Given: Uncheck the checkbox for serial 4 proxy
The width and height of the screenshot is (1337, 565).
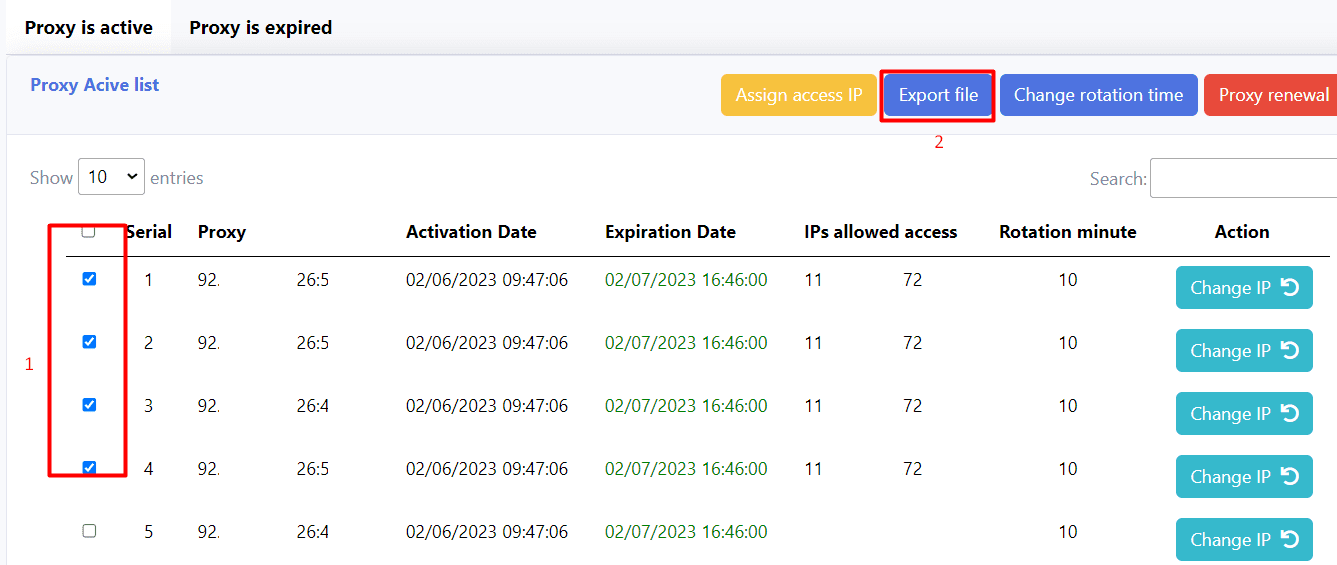Looking at the screenshot, I should (x=89, y=468).
